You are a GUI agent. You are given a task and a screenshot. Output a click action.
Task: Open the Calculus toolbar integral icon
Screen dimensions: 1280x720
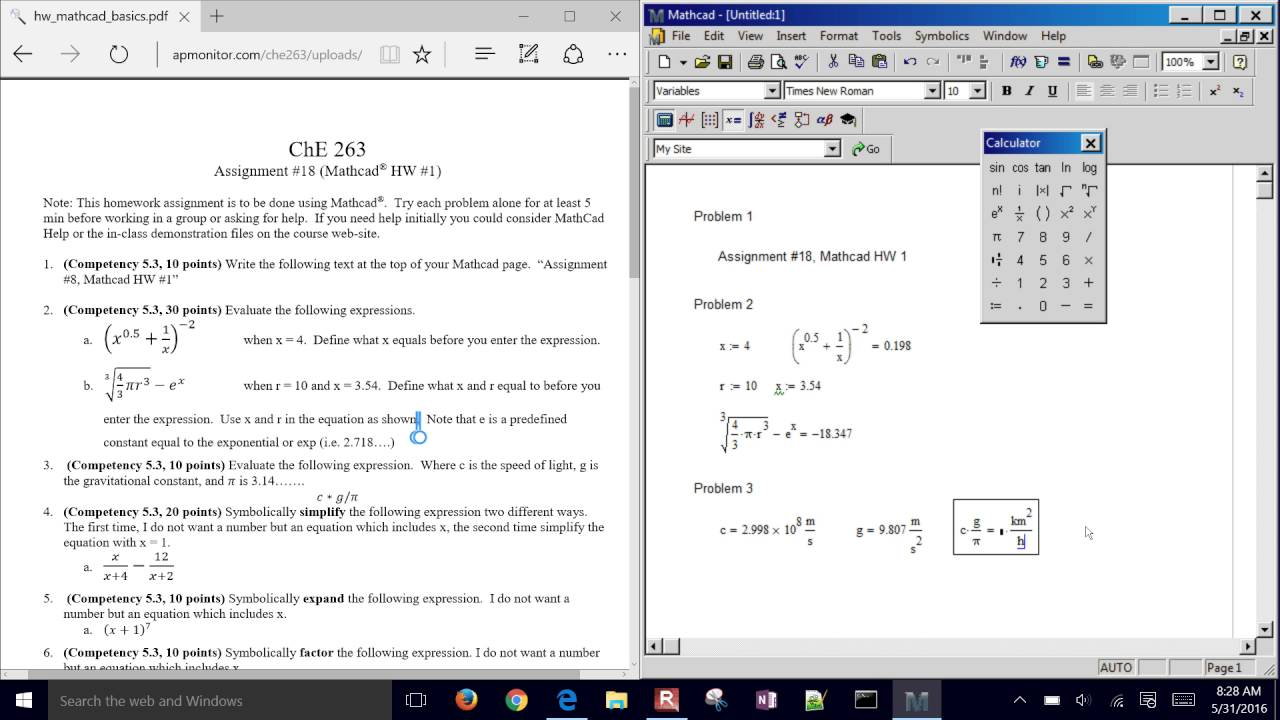[x=756, y=120]
